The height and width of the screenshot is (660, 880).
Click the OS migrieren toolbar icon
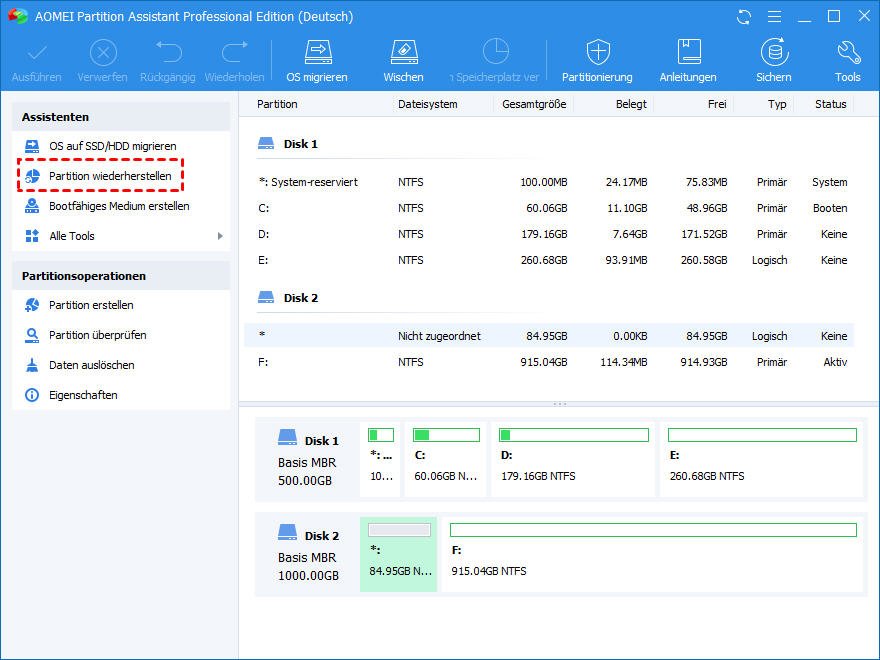[317, 52]
